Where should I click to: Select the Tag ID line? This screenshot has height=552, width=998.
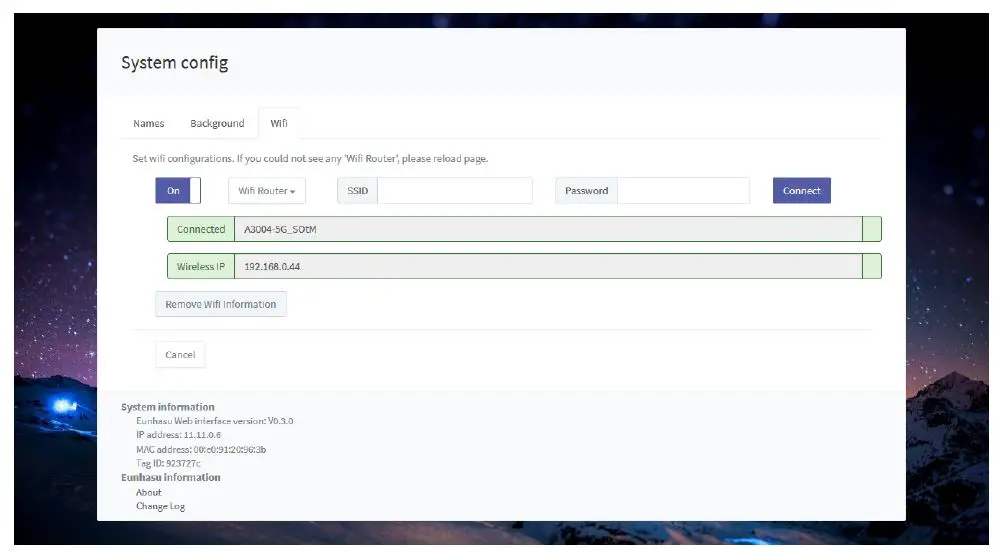168,464
